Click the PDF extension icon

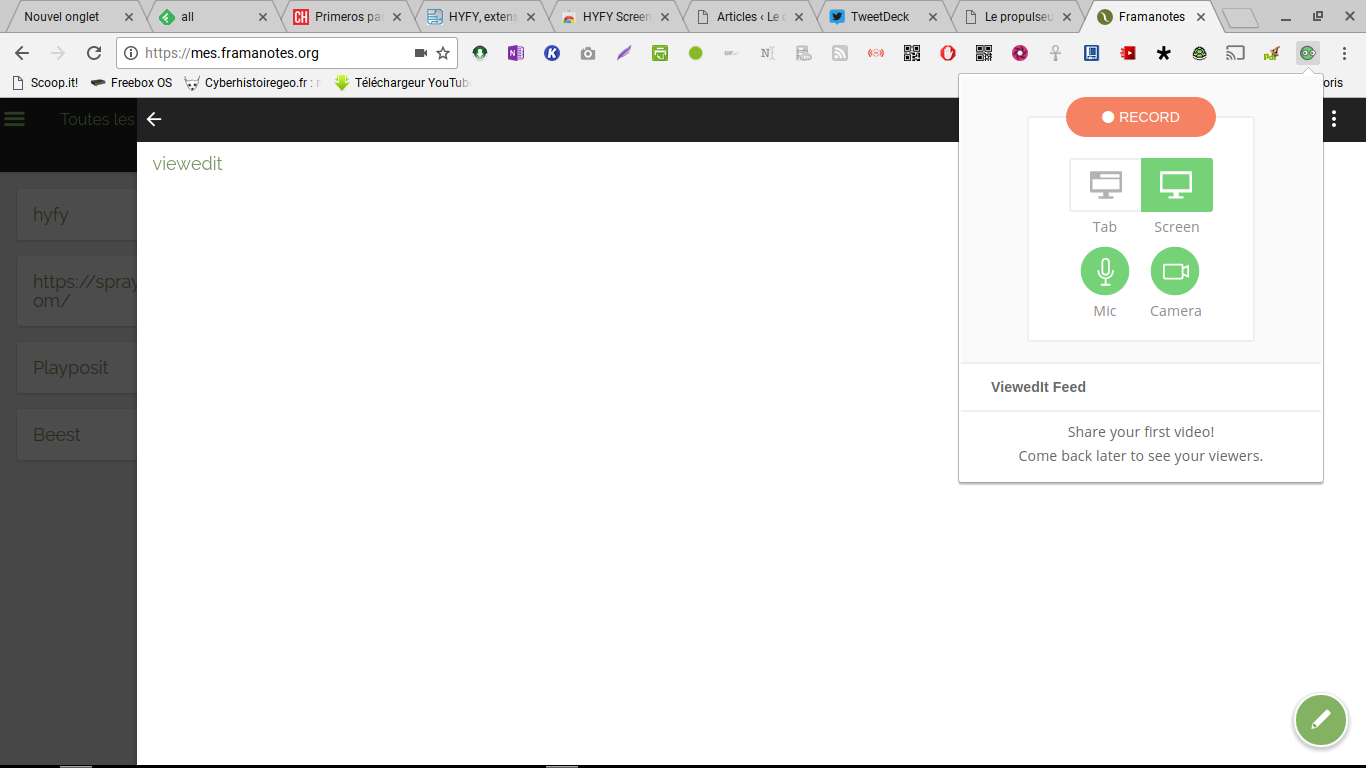[1272, 53]
